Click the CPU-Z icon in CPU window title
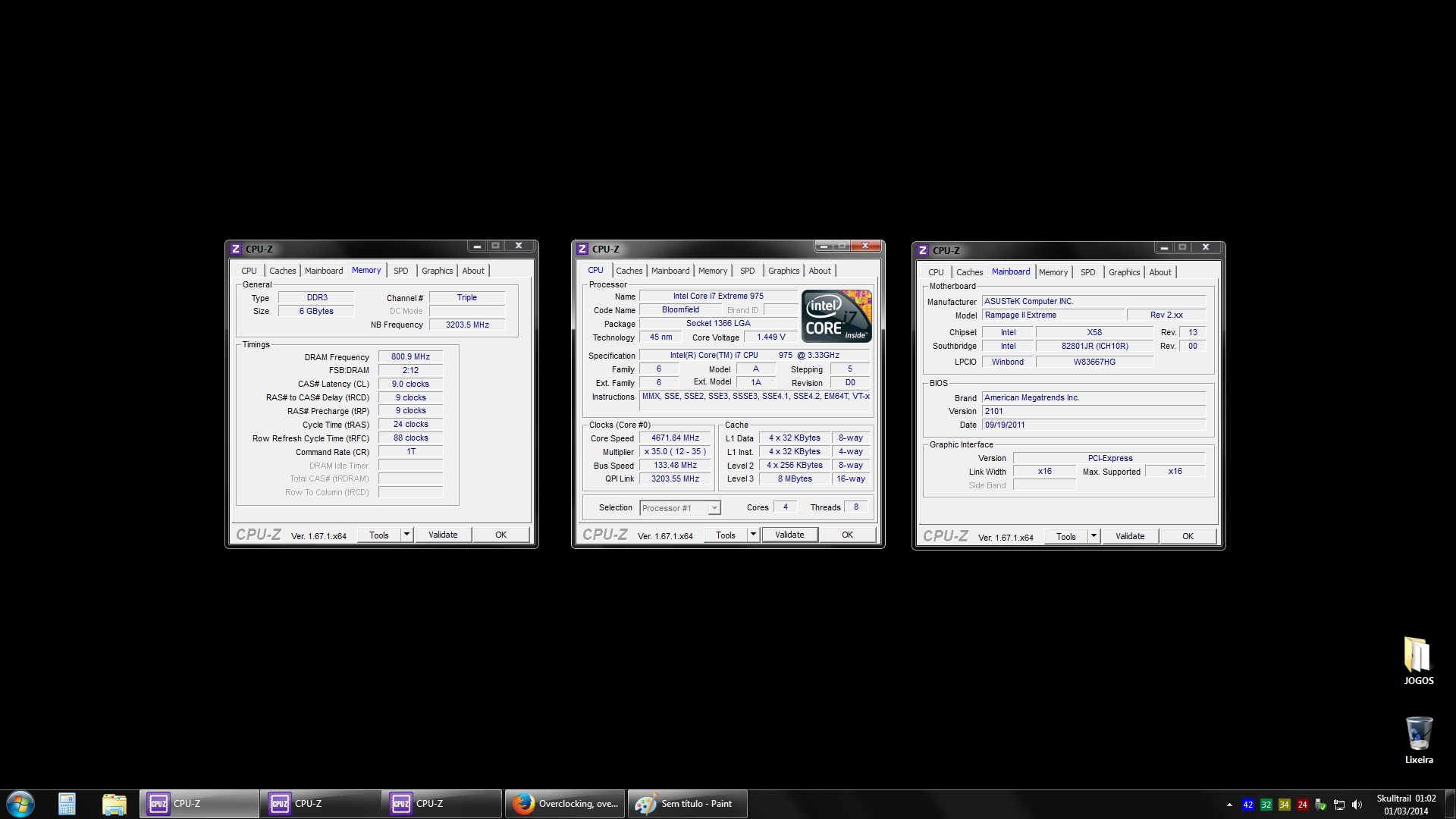This screenshot has width=1456, height=819. click(x=582, y=249)
